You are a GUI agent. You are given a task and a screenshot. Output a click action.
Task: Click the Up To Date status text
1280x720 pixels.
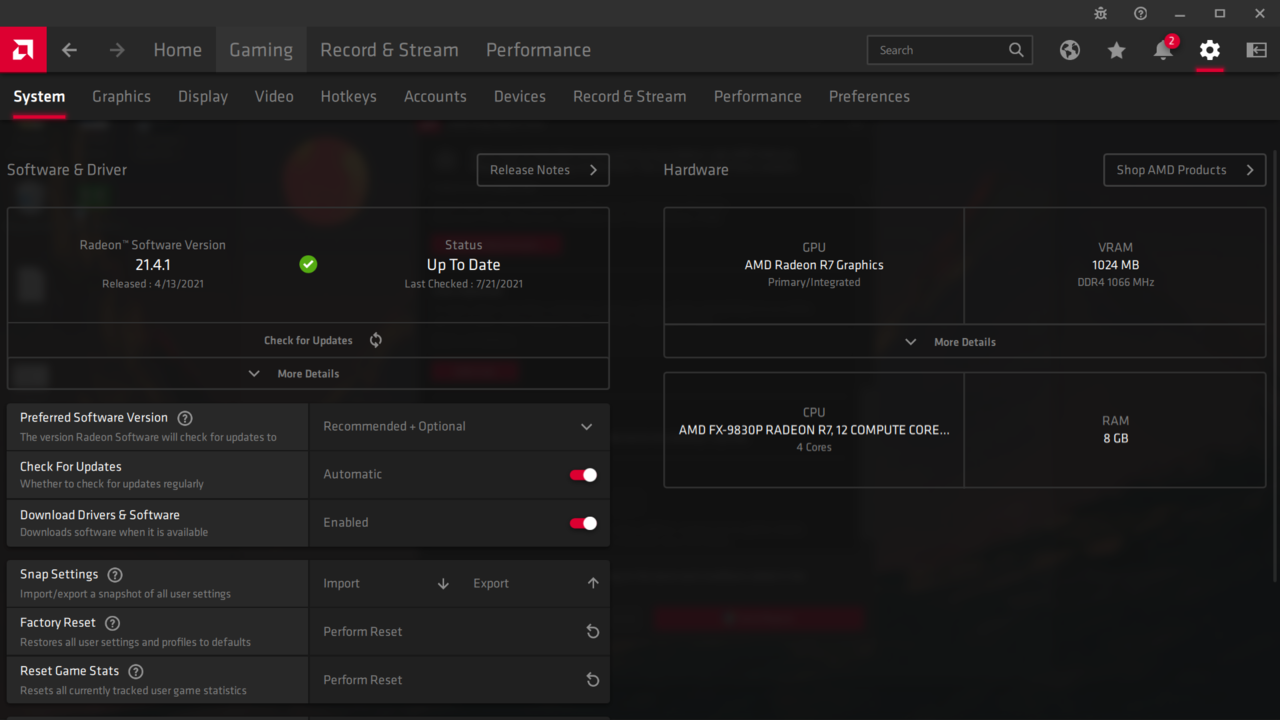coord(463,265)
